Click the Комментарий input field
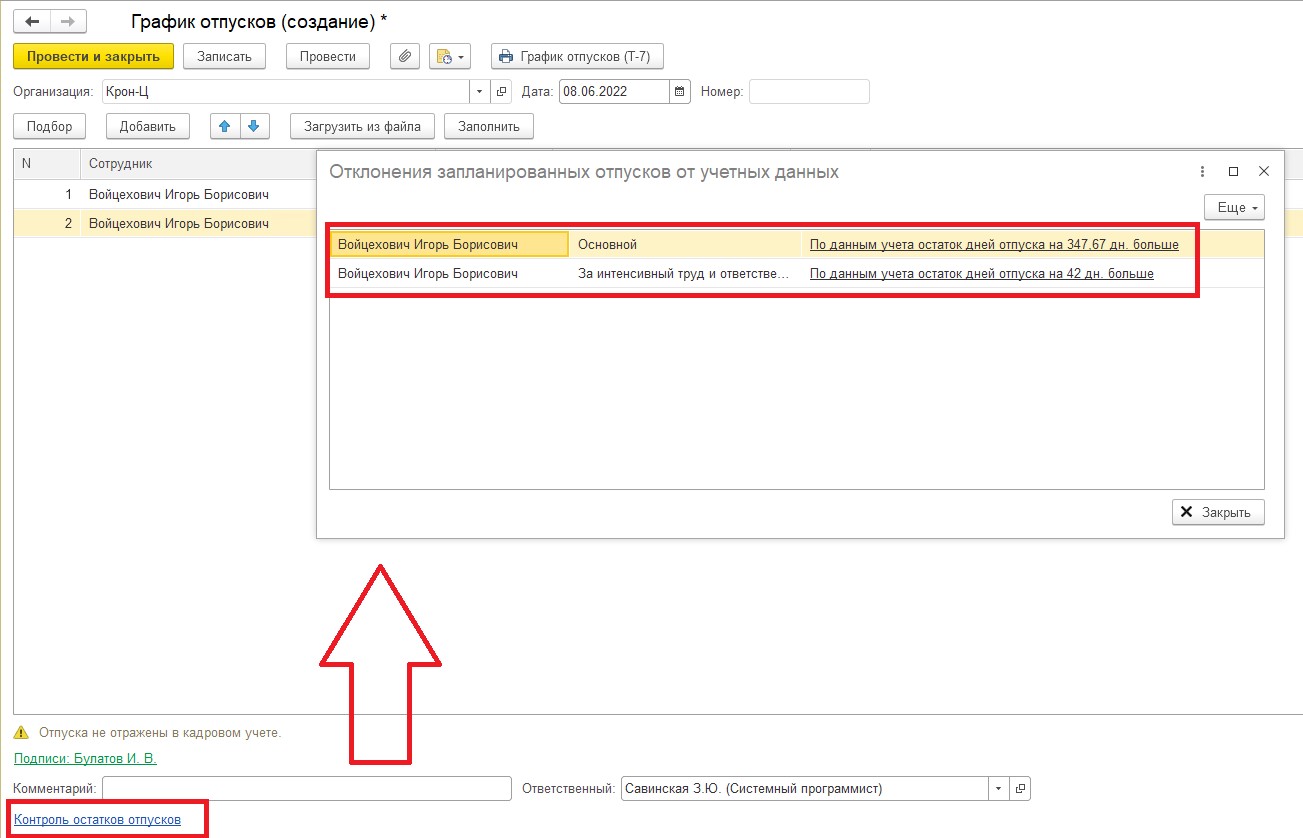This screenshot has width=1303, height=838. click(x=307, y=788)
